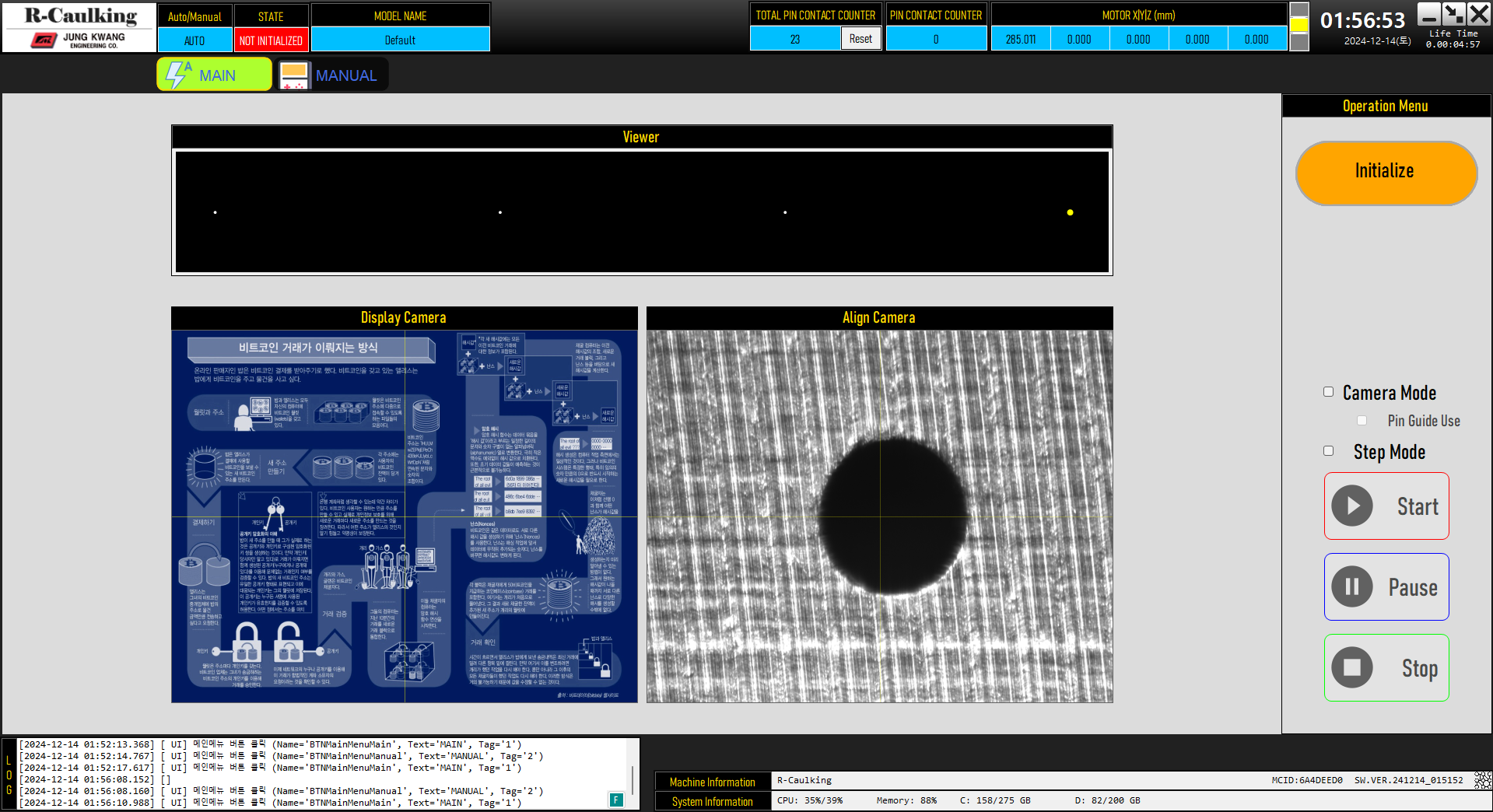Click the Display Camera image
The width and height of the screenshot is (1493, 812).
click(405, 516)
